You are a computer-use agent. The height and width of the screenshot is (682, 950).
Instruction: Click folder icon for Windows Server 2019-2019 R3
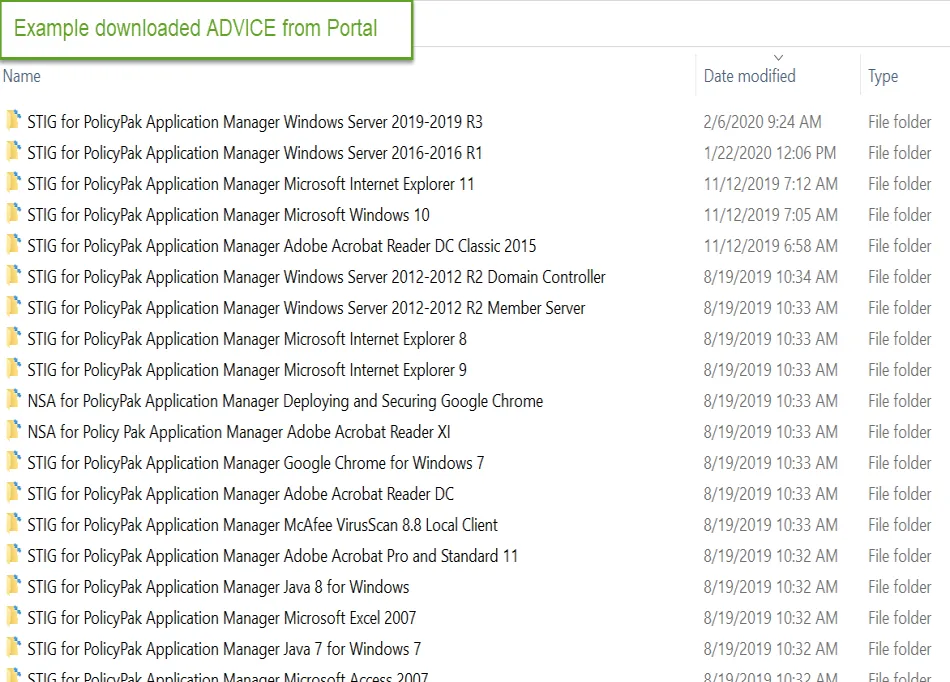[x=13, y=121]
